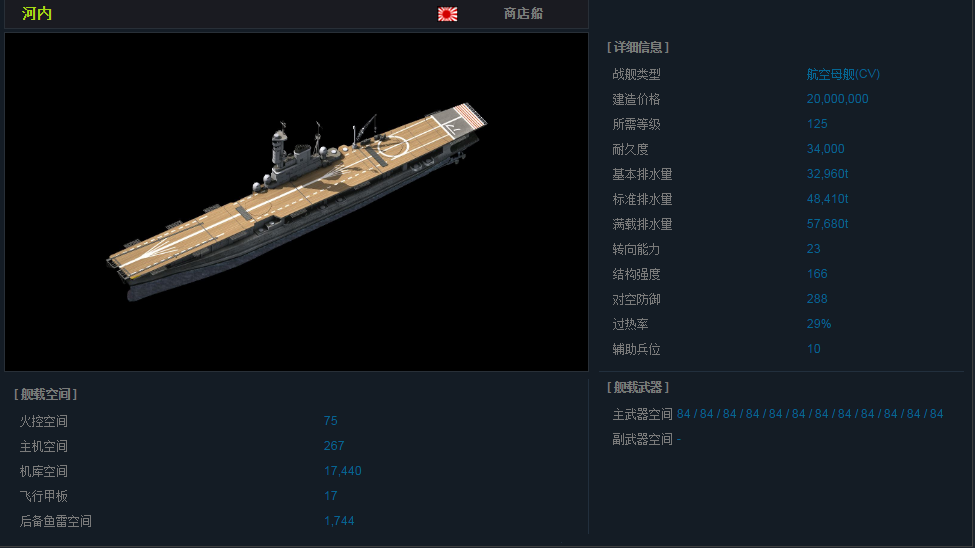Click the Japanese rising sun flag icon
Image resolution: width=975 pixels, height=548 pixels.
[447, 14]
